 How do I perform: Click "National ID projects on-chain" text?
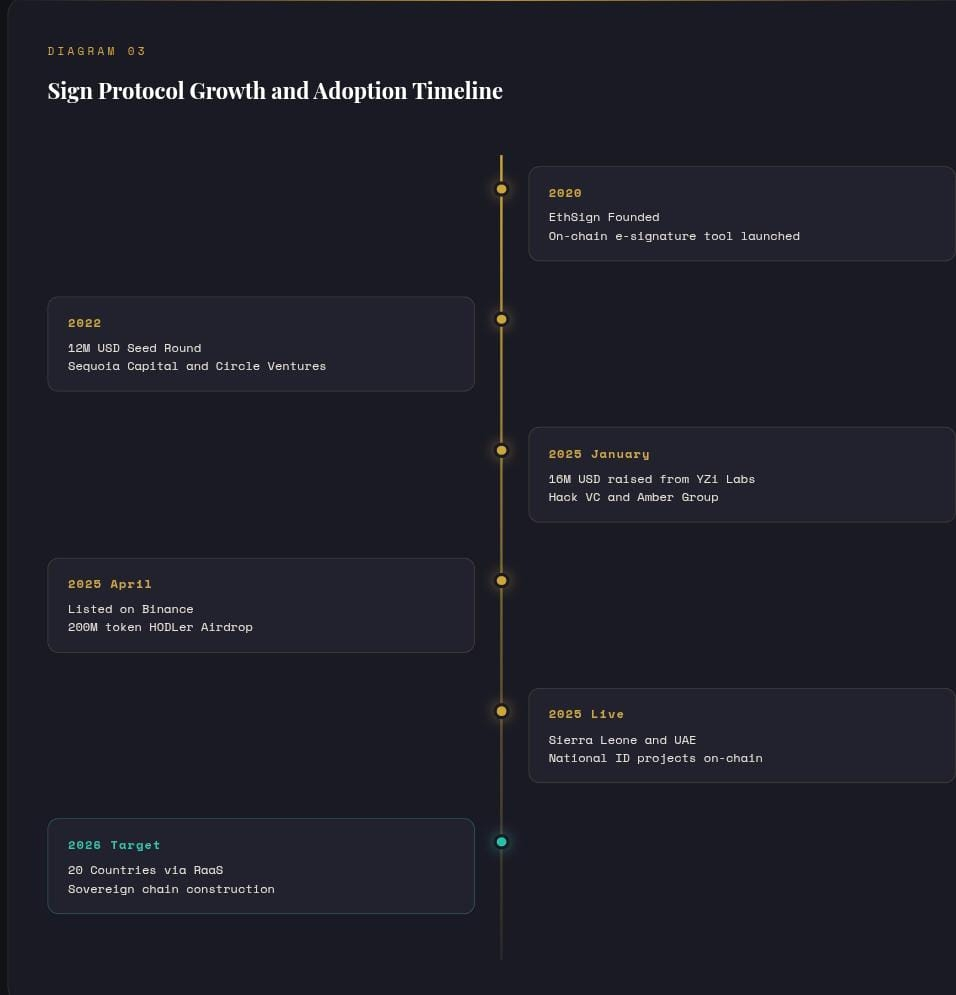[x=655, y=758]
